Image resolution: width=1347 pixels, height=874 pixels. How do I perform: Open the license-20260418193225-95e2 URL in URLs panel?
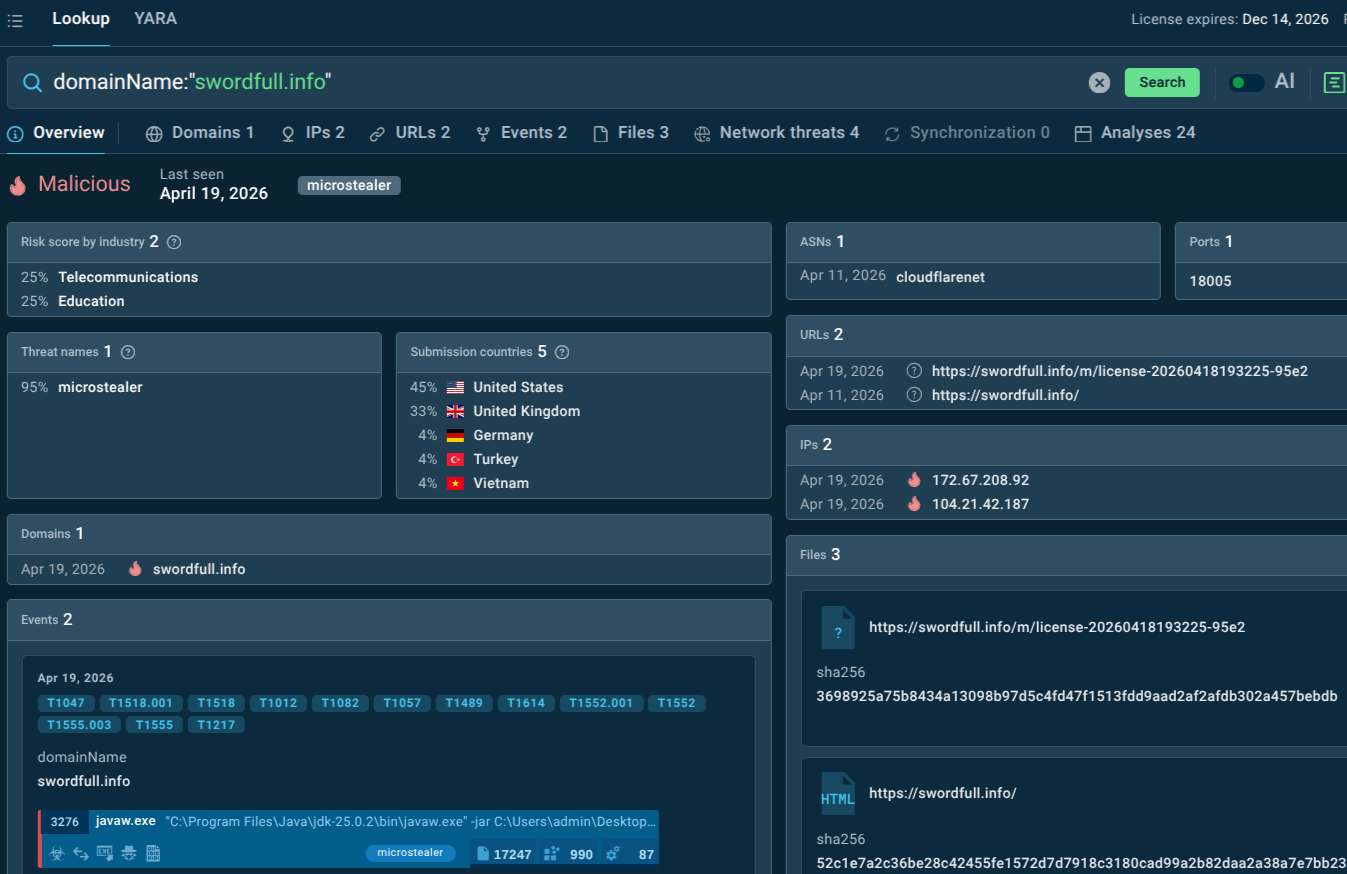(x=1120, y=371)
